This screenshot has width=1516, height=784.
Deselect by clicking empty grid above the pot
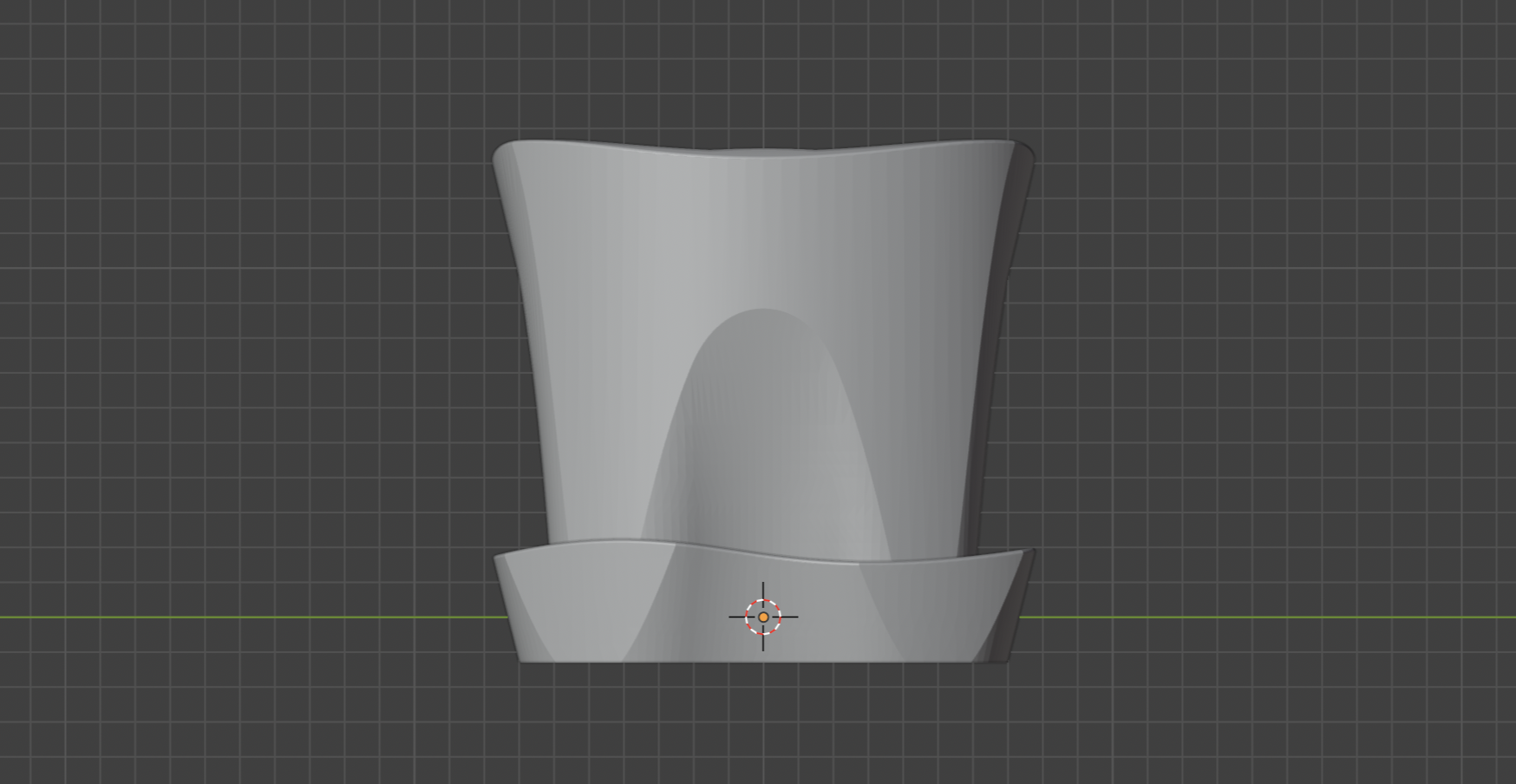(x=763, y=69)
